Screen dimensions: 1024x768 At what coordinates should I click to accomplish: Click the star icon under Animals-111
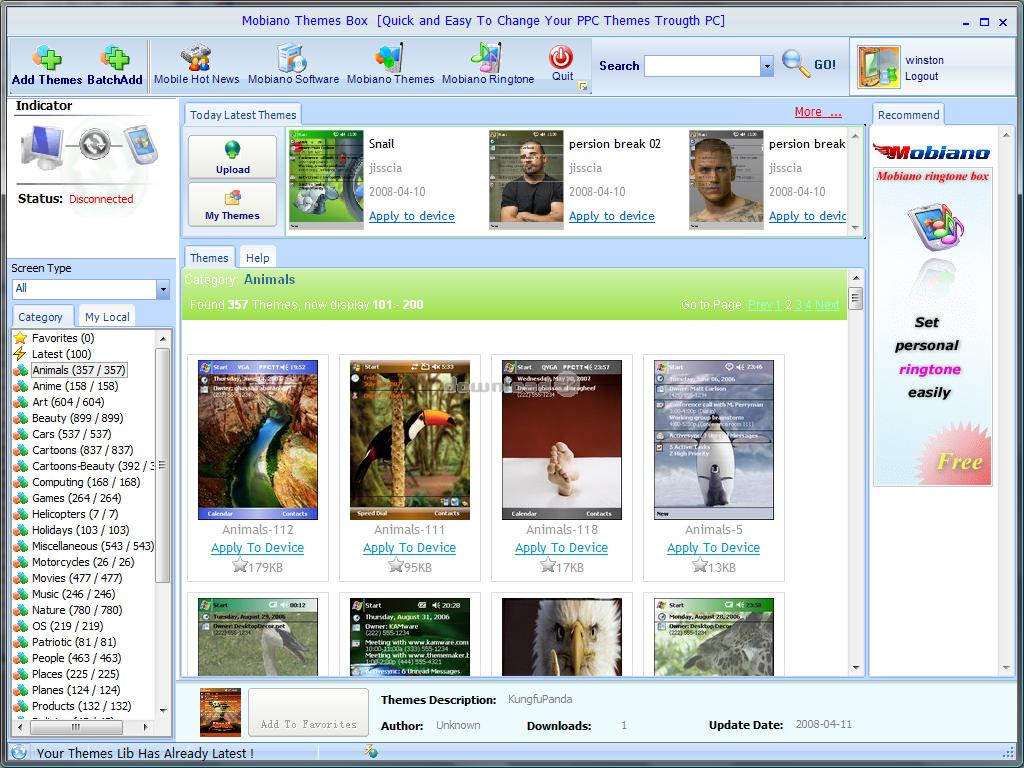[395, 564]
